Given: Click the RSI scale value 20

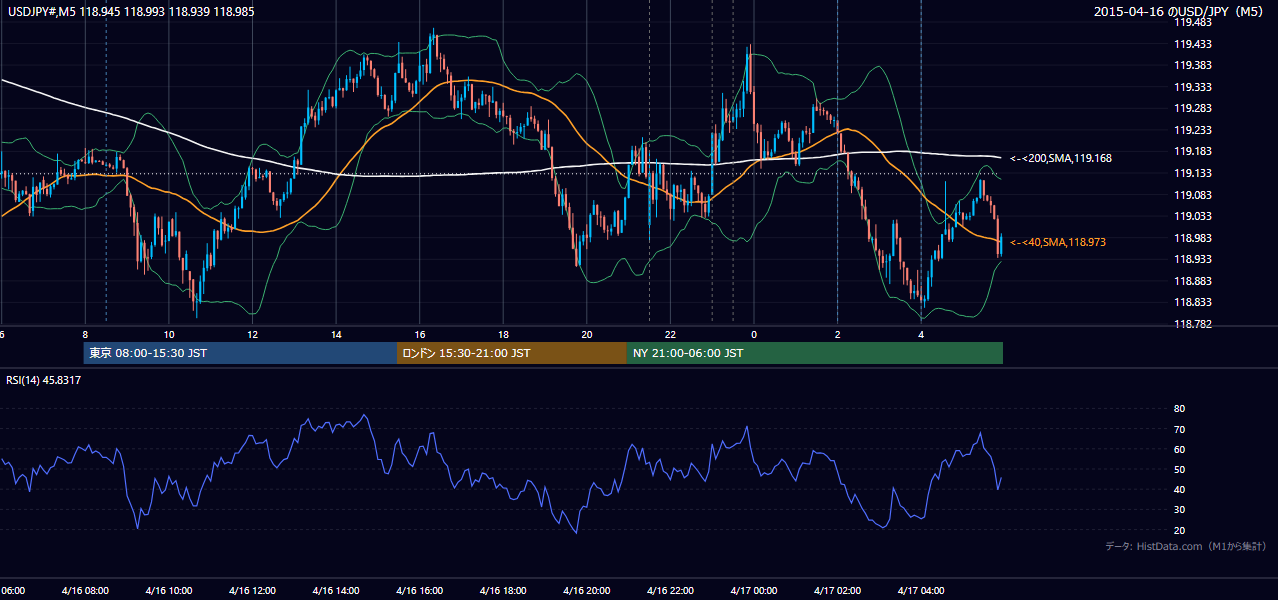Looking at the screenshot, I should [x=1179, y=530].
